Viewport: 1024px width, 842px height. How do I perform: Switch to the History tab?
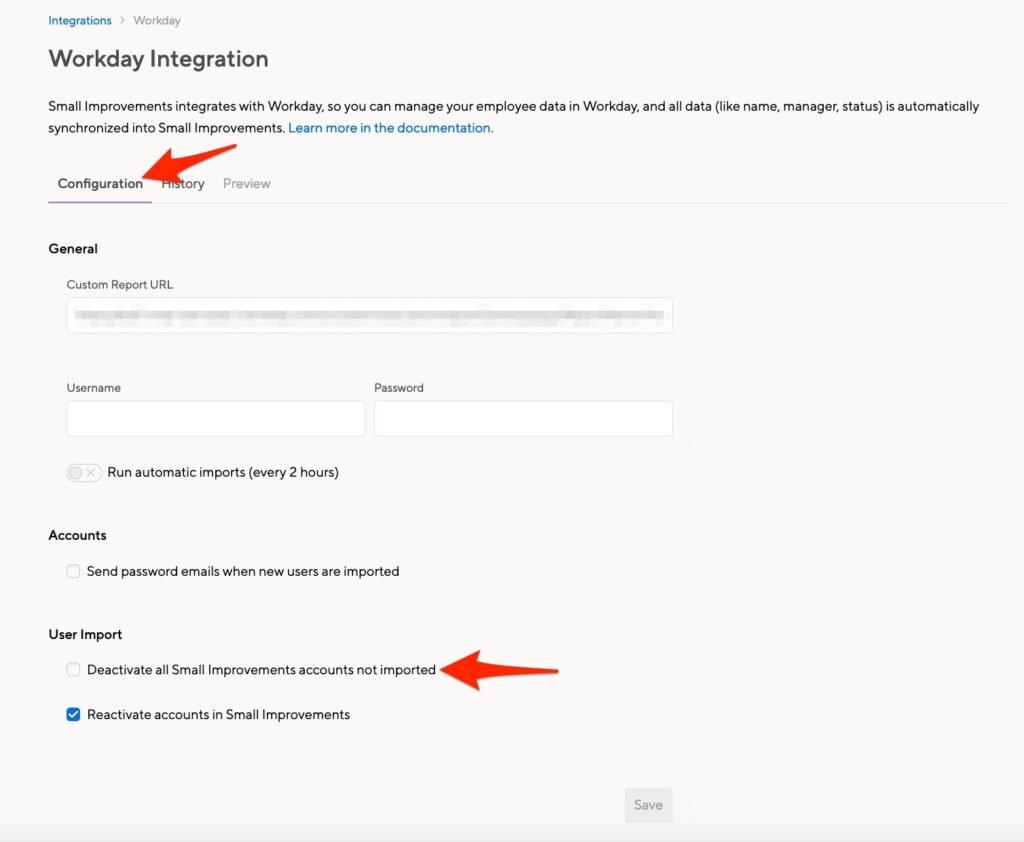click(x=186, y=184)
